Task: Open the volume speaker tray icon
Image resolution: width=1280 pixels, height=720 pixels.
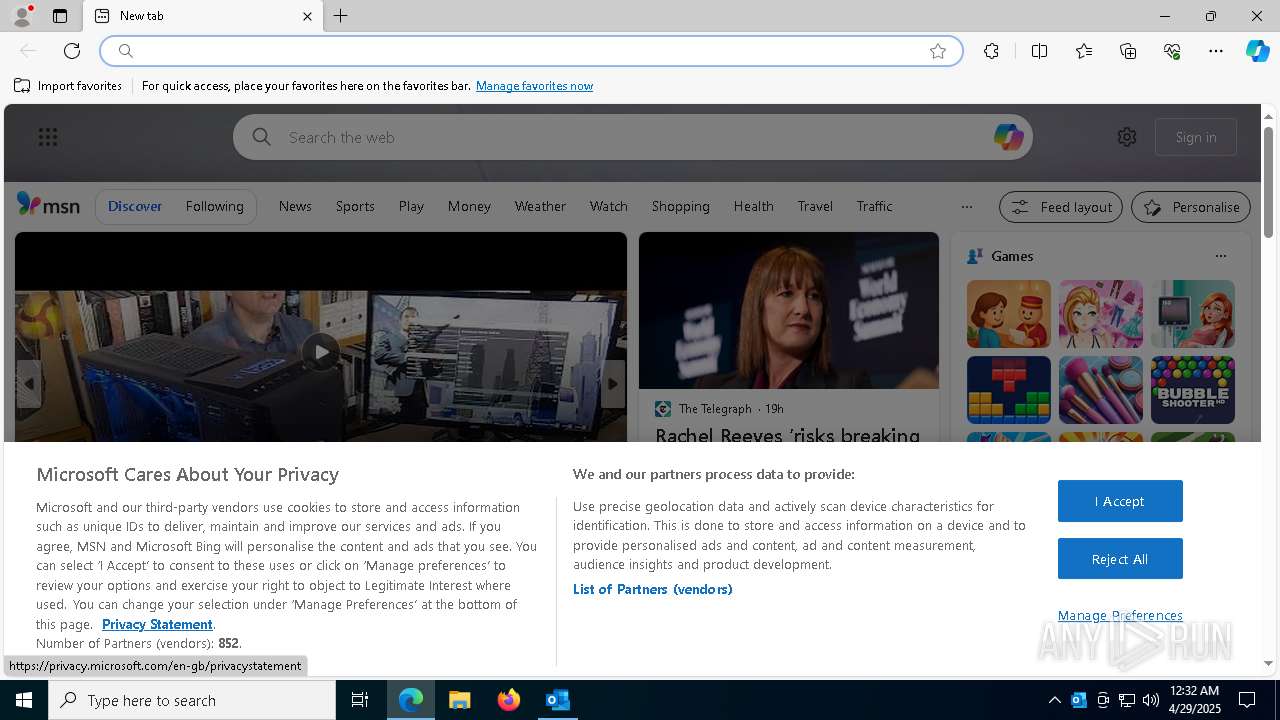Action: (x=1150, y=700)
